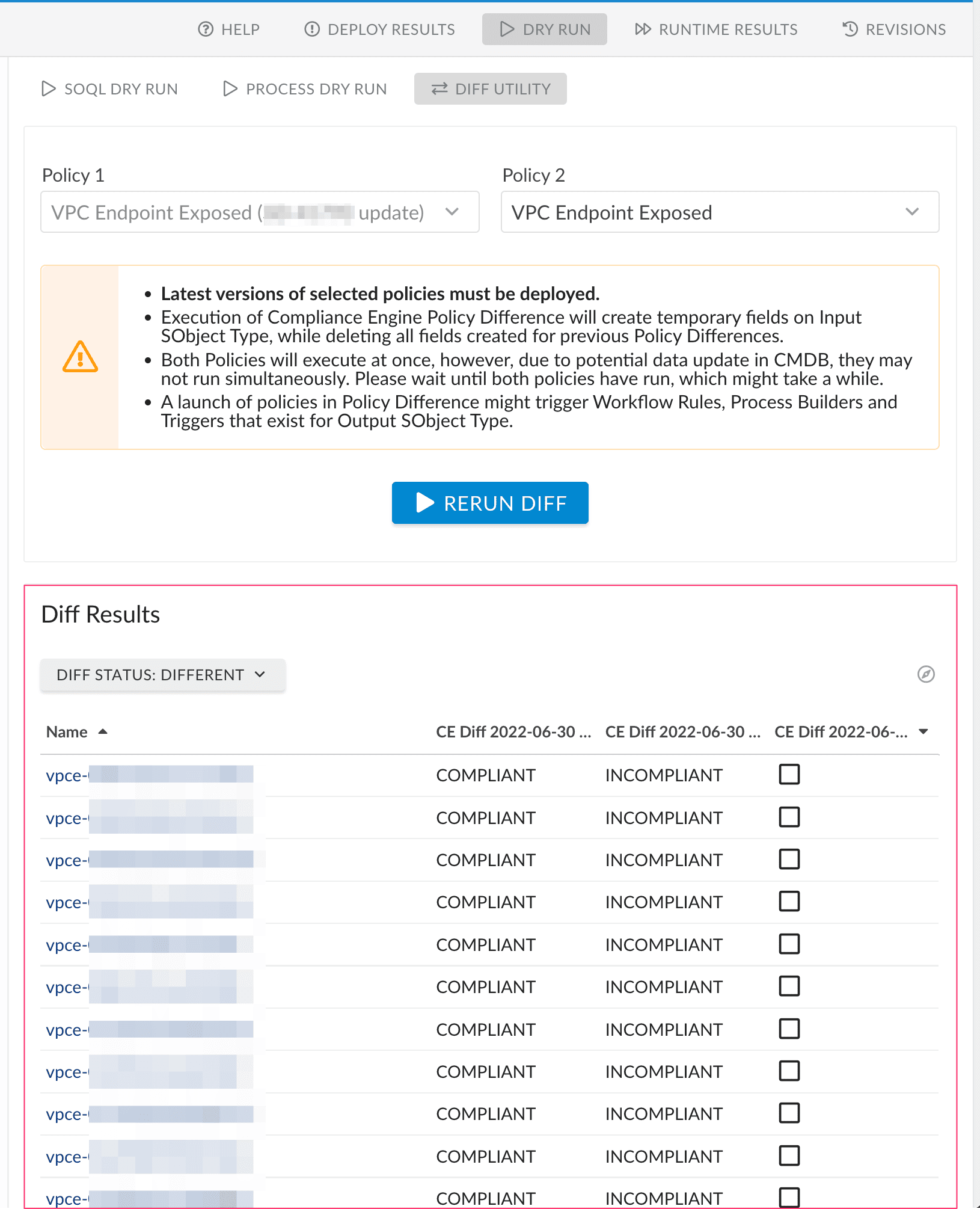Sort rows using the Name column arrow

point(103,731)
